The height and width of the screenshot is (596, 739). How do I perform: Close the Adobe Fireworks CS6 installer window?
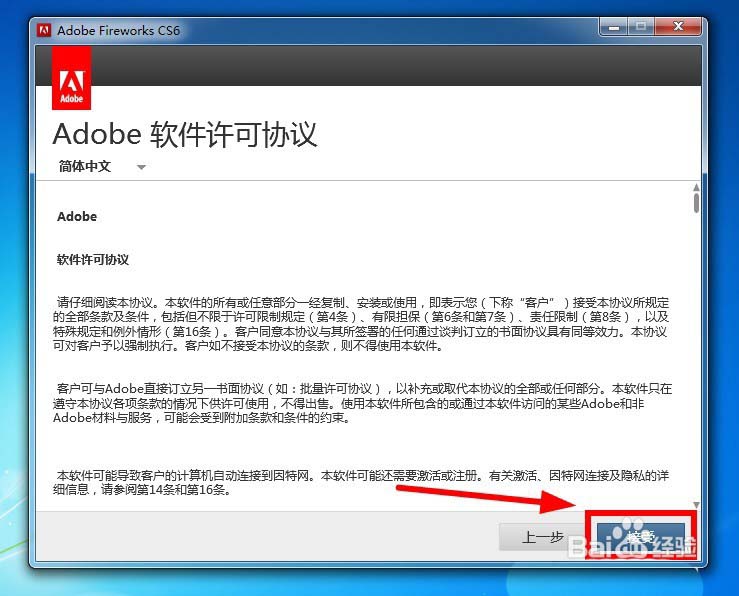(678, 27)
